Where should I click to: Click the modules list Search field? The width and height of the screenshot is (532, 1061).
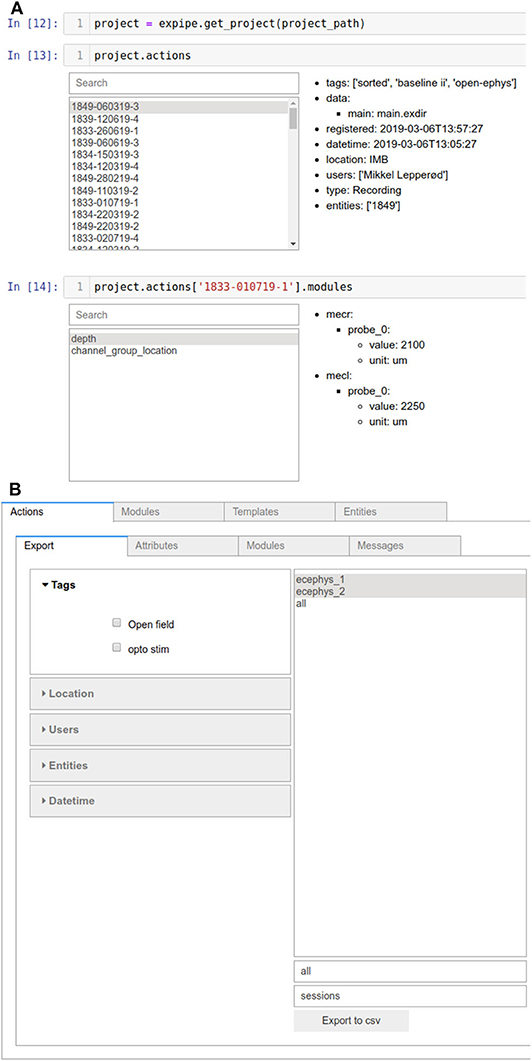pyautogui.click(x=183, y=315)
